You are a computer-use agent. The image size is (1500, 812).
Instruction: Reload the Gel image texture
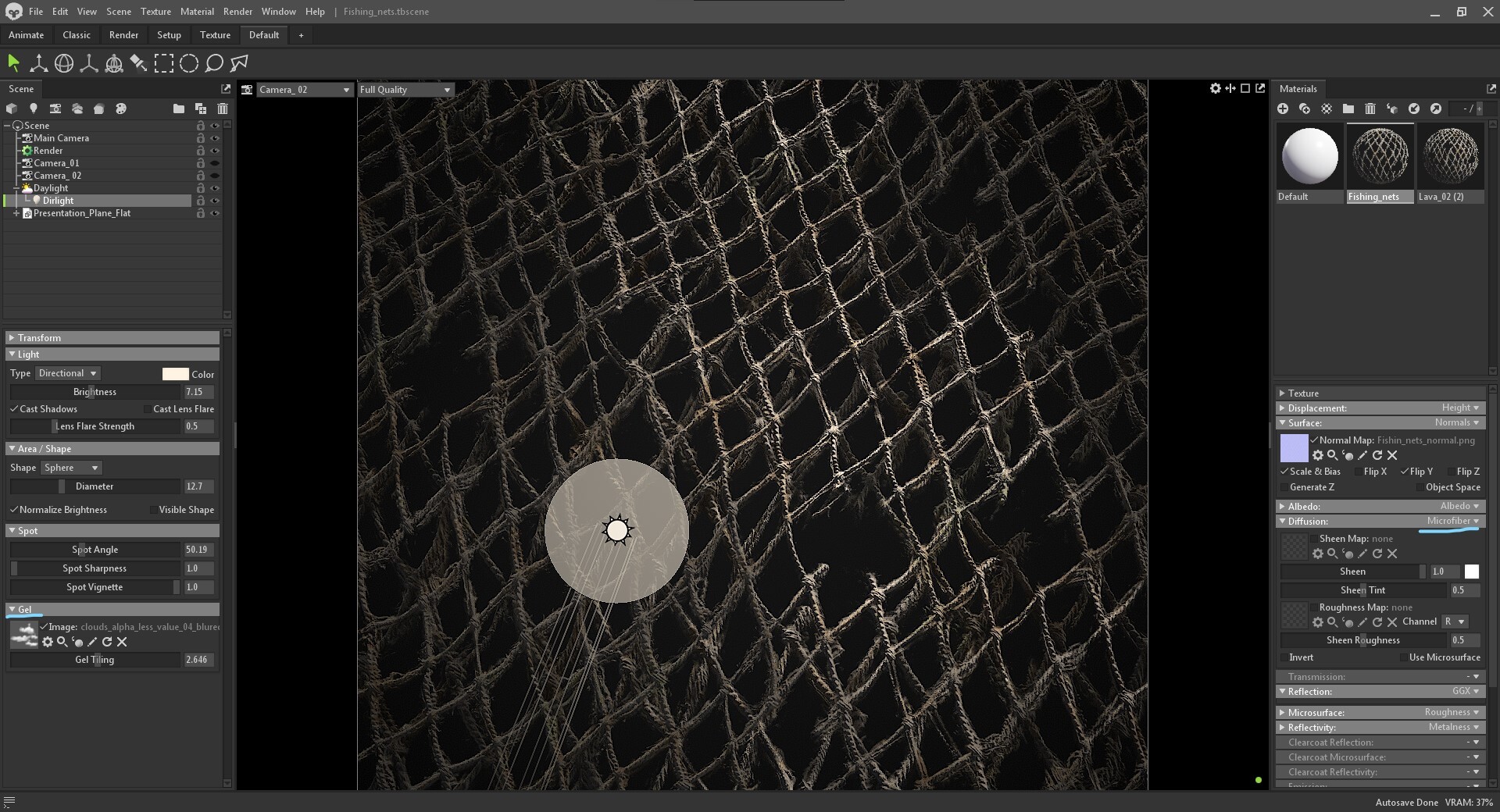click(107, 642)
